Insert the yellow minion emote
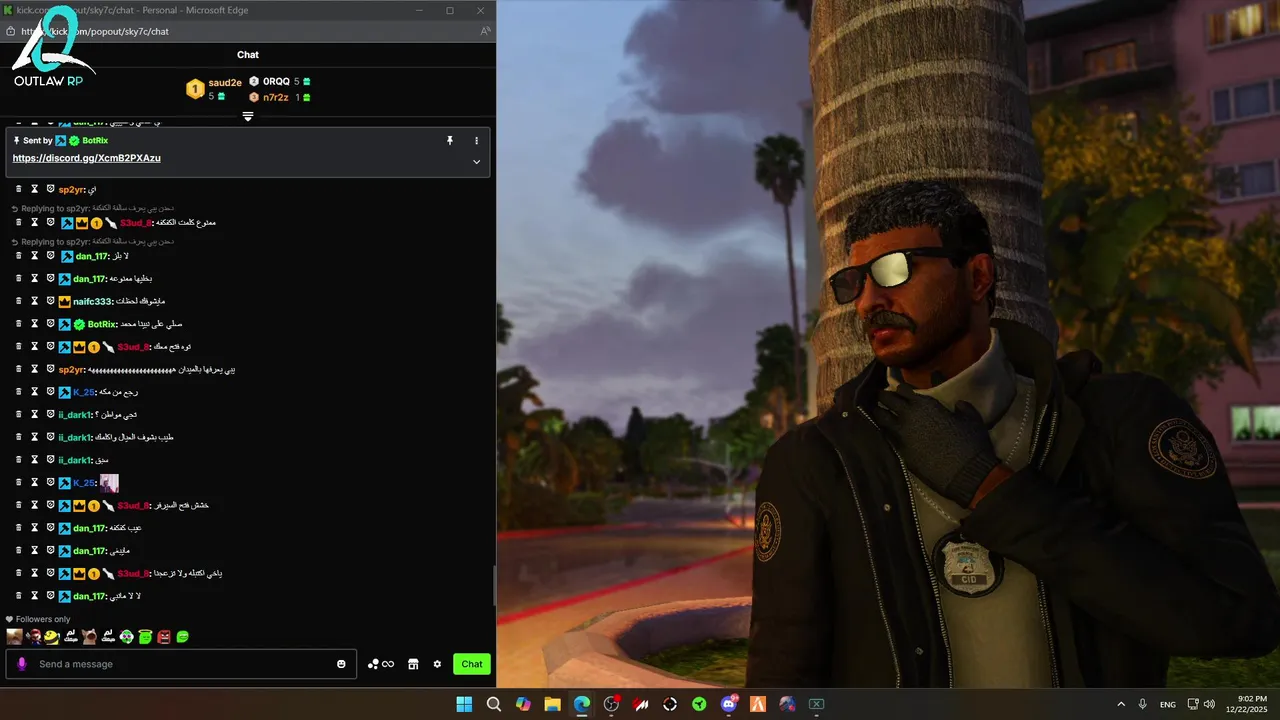This screenshot has width=1280, height=720. tap(52, 636)
